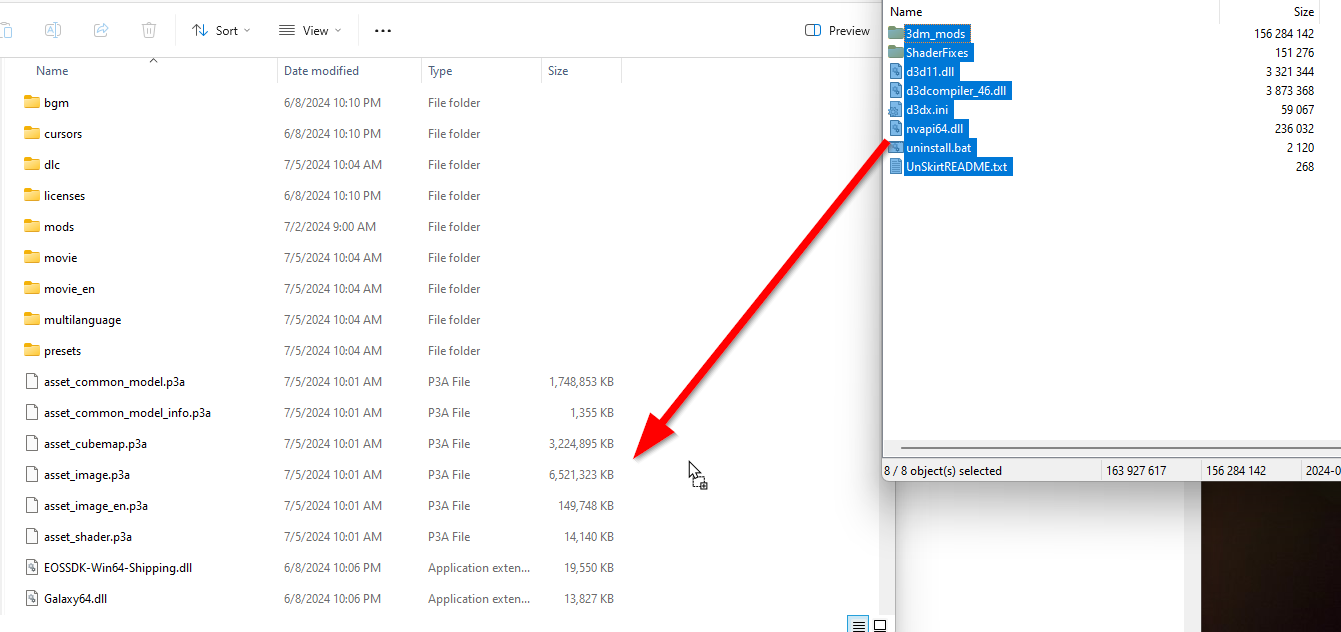Select uninstall.bat in archive window
The height and width of the screenshot is (632, 1341).
point(938,147)
